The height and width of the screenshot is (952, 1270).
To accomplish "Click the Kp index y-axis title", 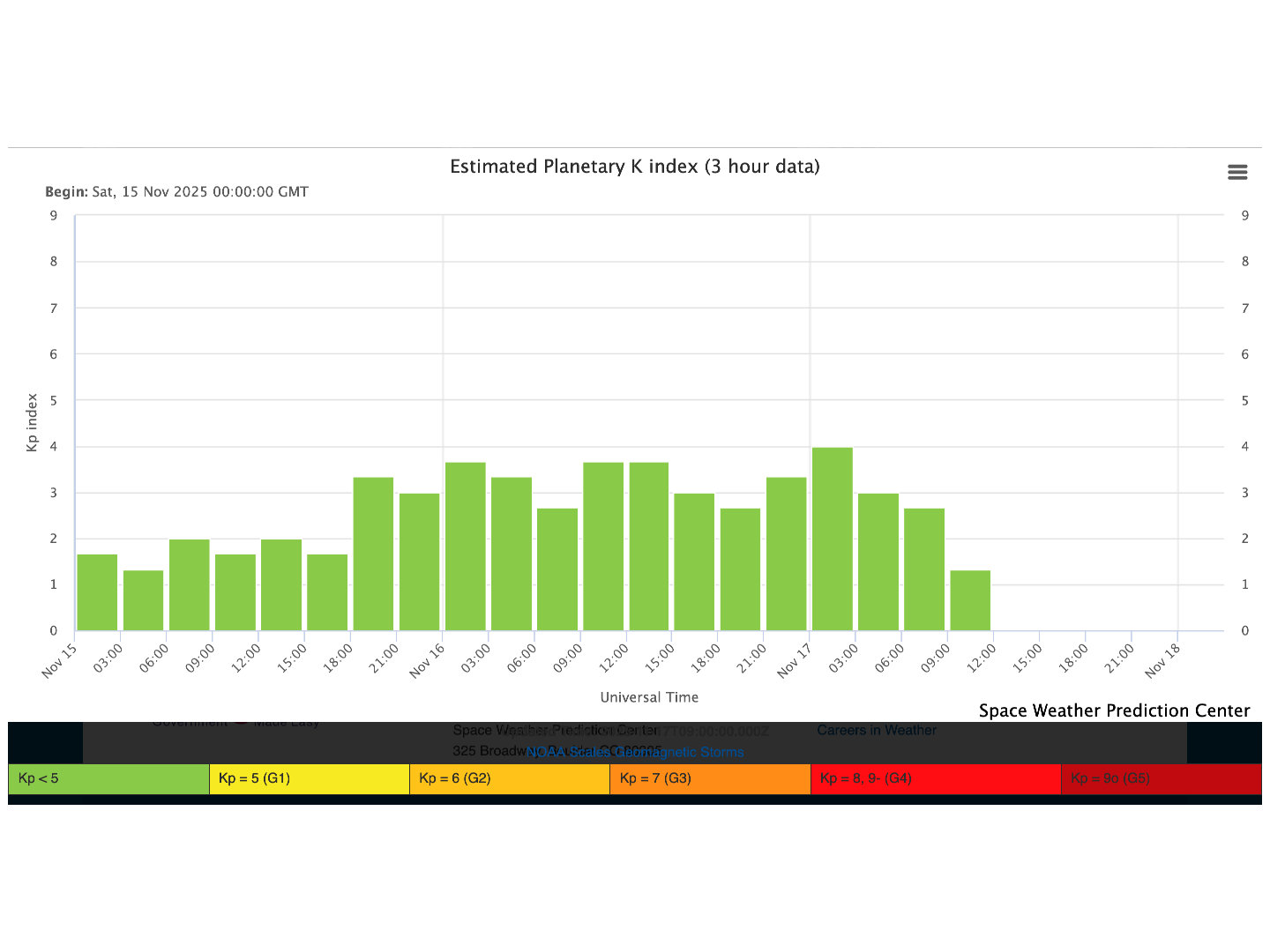I will click(33, 422).
